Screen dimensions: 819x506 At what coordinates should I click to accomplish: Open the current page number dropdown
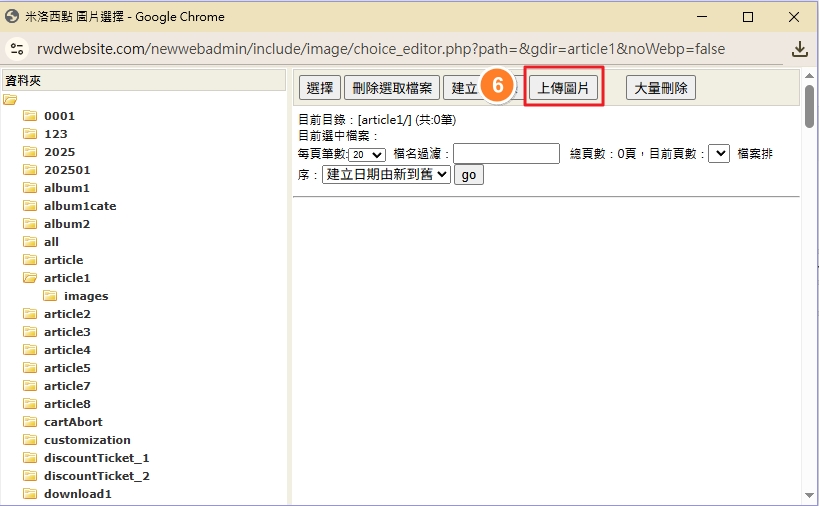point(718,154)
